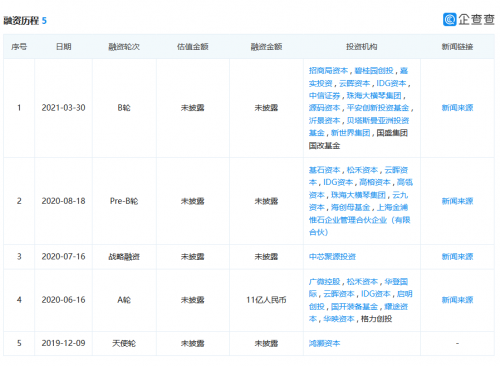Open 松禾资本 link in the A轮 row
The width and height of the screenshot is (500, 366).
tap(362, 282)
